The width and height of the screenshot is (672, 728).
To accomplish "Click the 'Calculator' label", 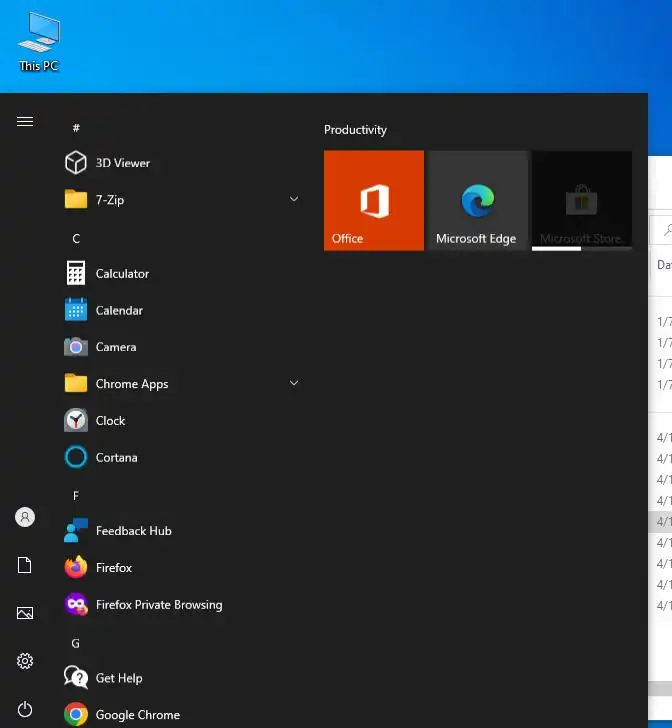I will (x=122, y=273).
